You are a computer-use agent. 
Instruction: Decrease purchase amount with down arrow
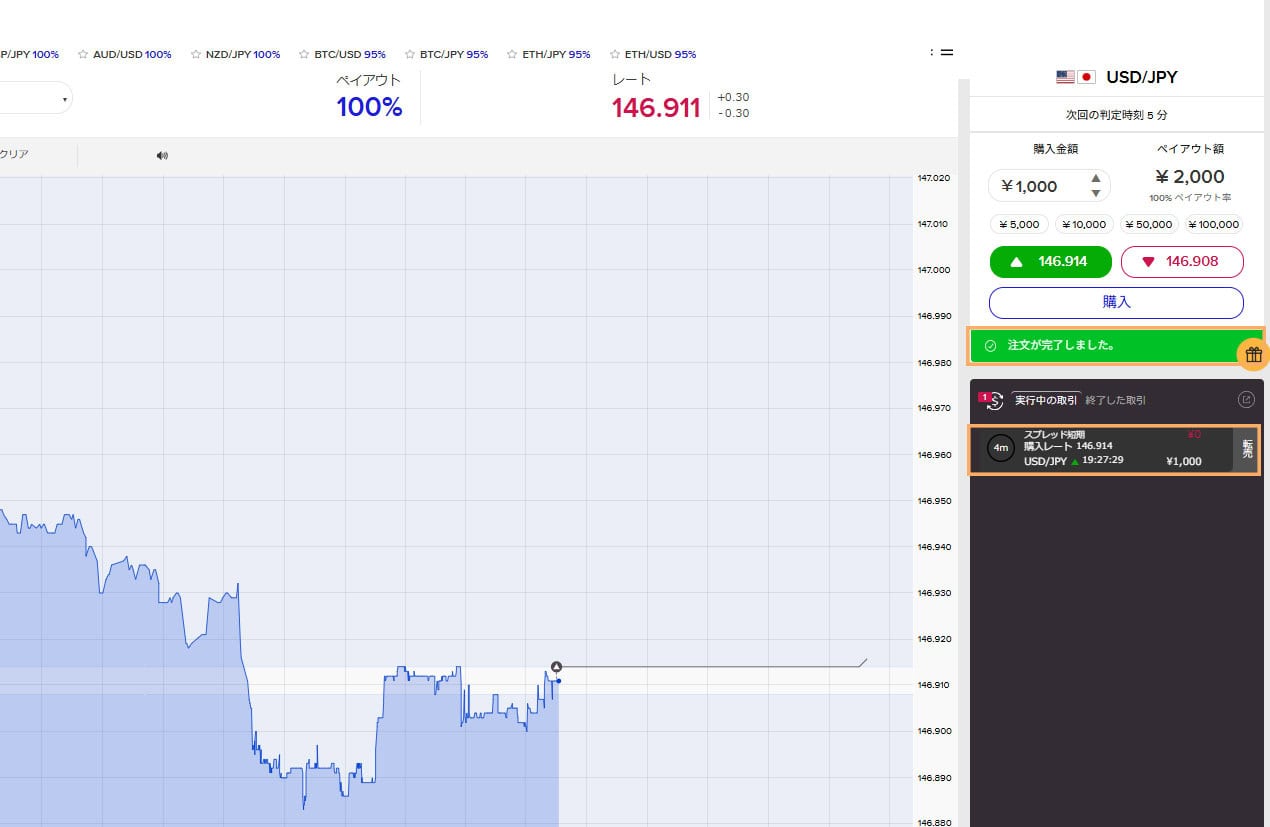1096,193
